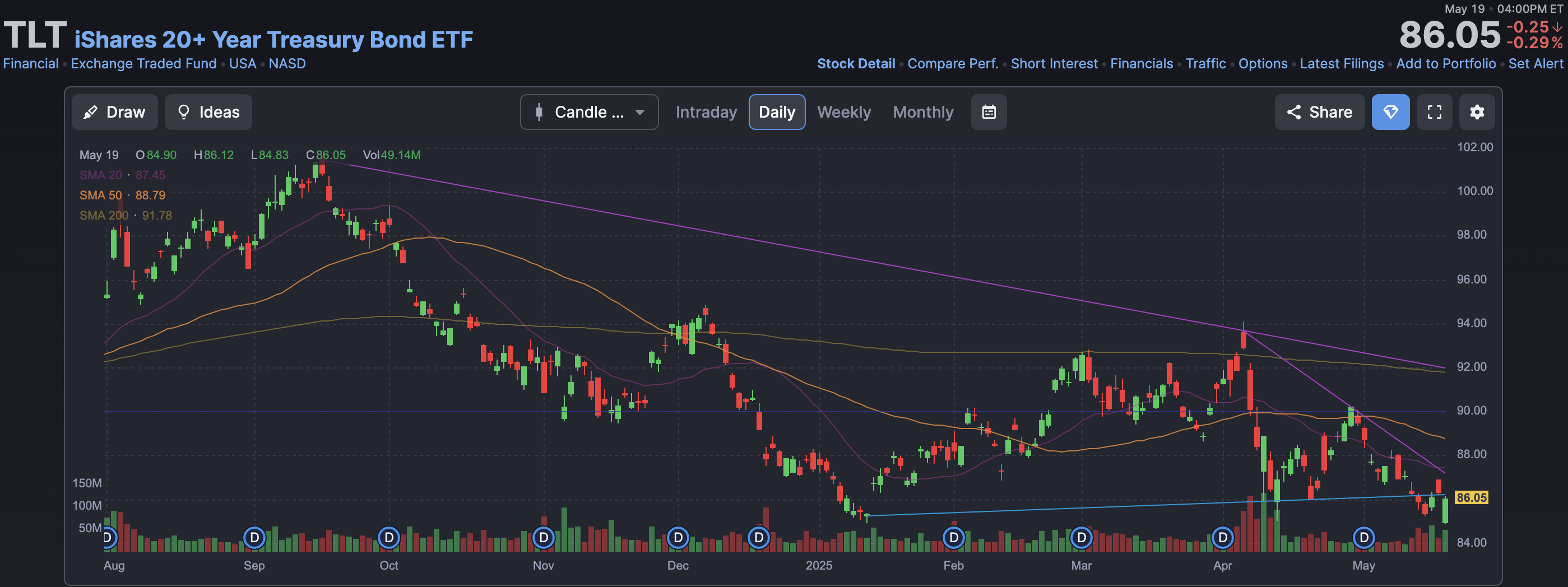Click the dividend marker at Mar
1568x587 pixels.
[x=1082, y=538]
